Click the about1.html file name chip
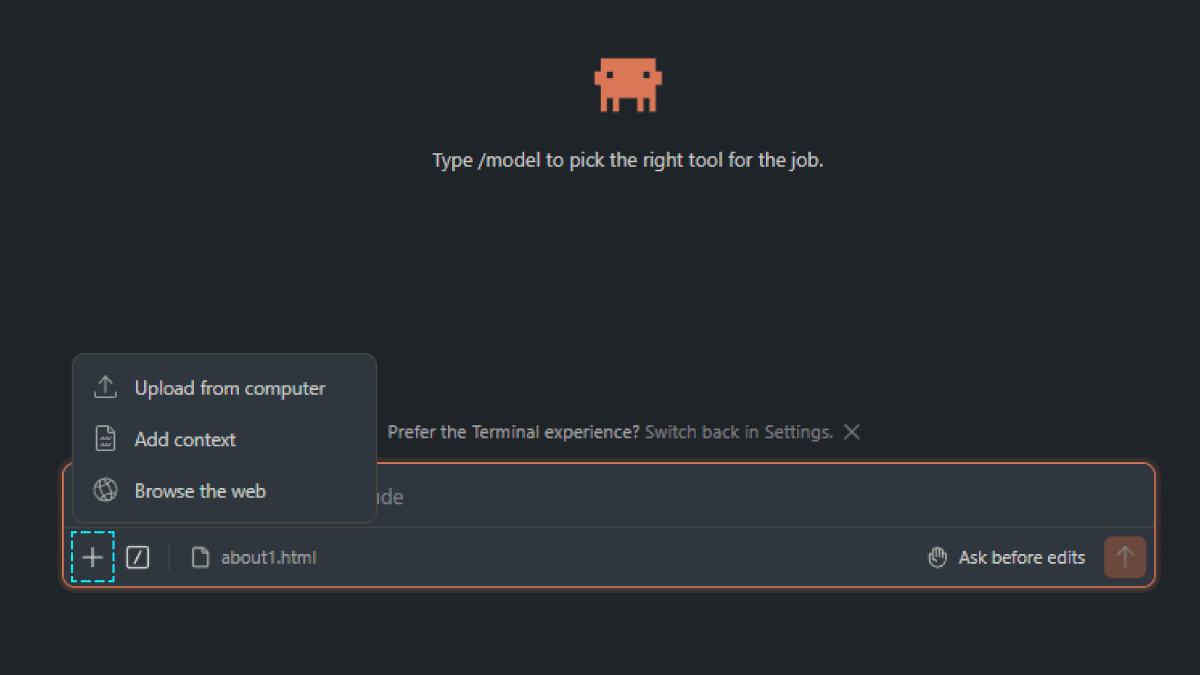Image resolution: width=1200 pixels, height=675 pixels. pyautogui.click(x=268, y=558)
